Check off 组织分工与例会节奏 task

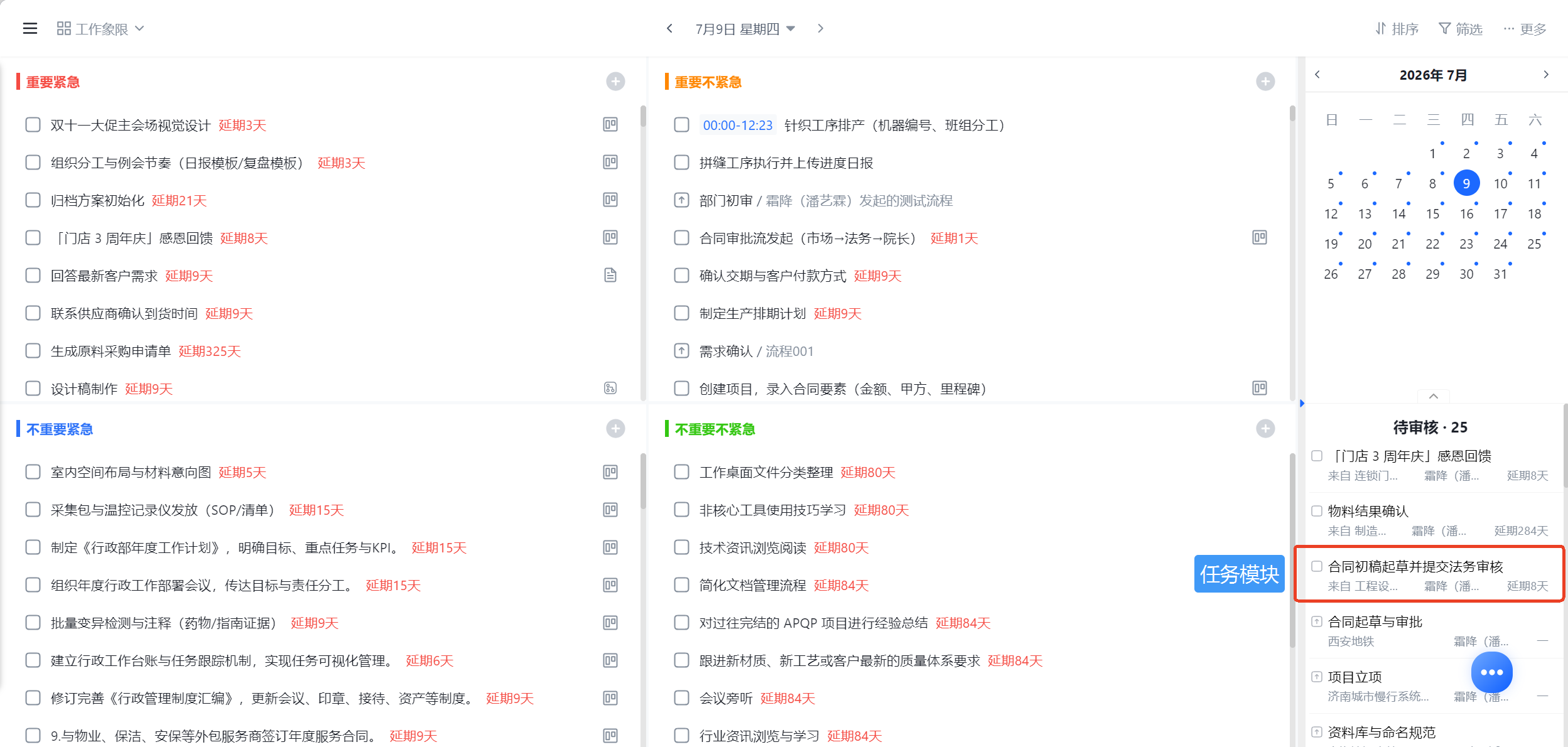(33, 163)
